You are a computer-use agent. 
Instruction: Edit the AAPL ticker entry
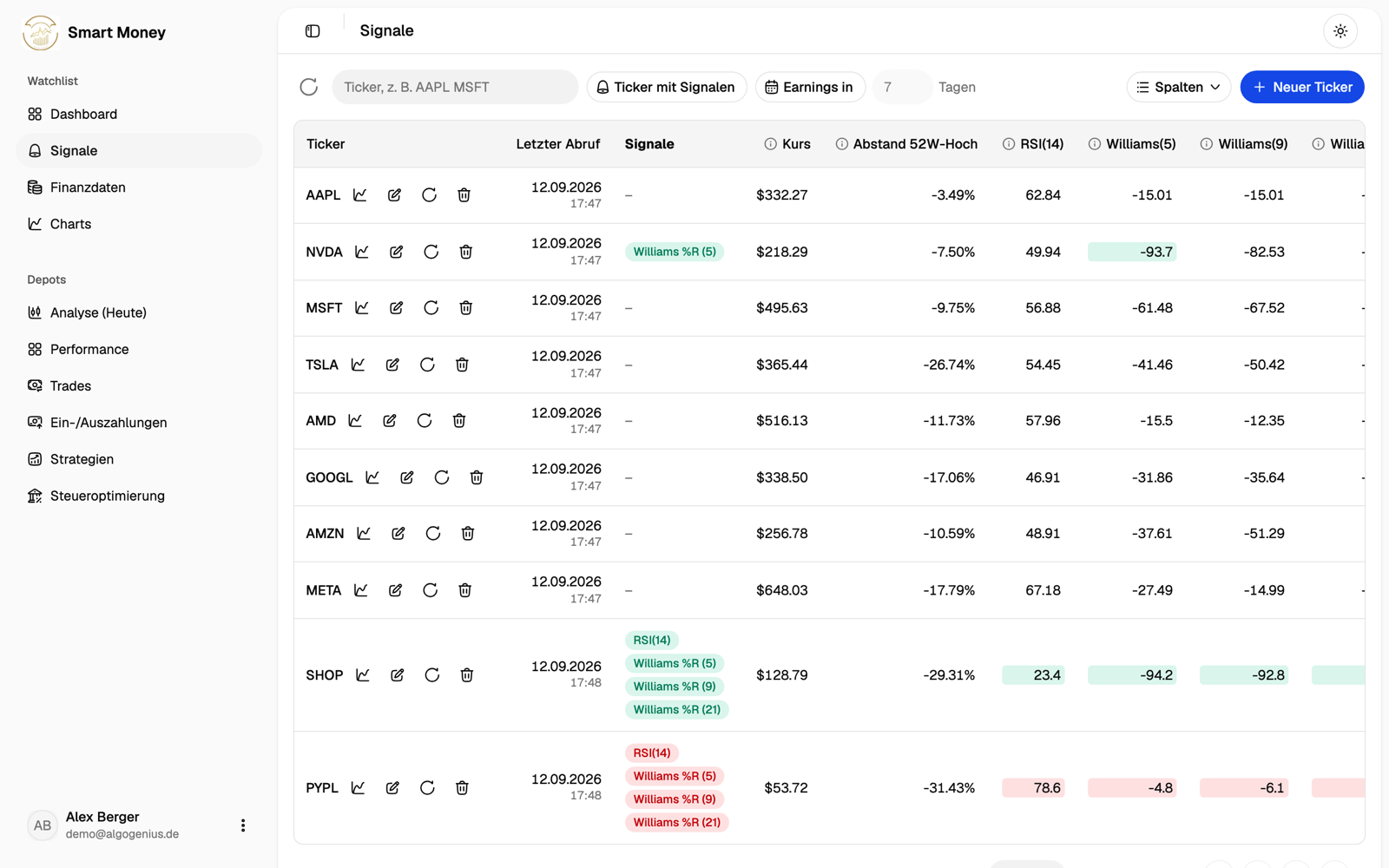(395, 195)
